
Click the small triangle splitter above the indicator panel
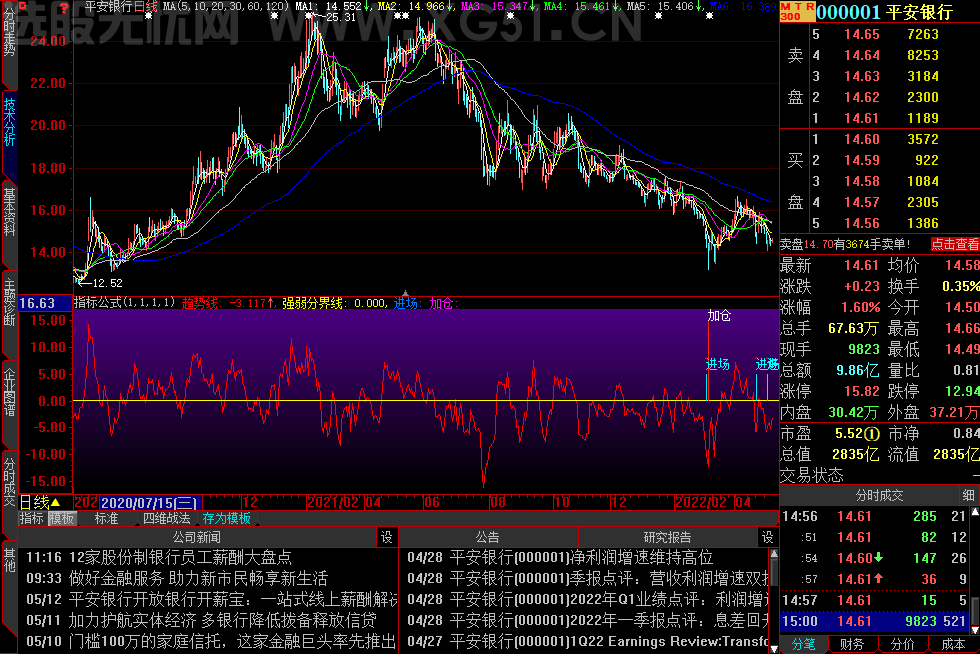pos(405,293)
